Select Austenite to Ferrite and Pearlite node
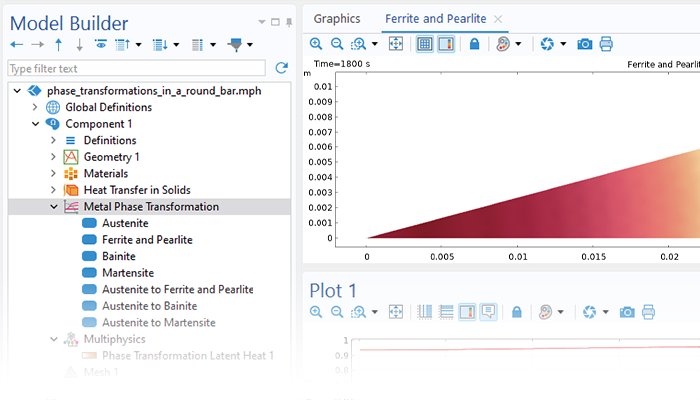 [177, 289]
